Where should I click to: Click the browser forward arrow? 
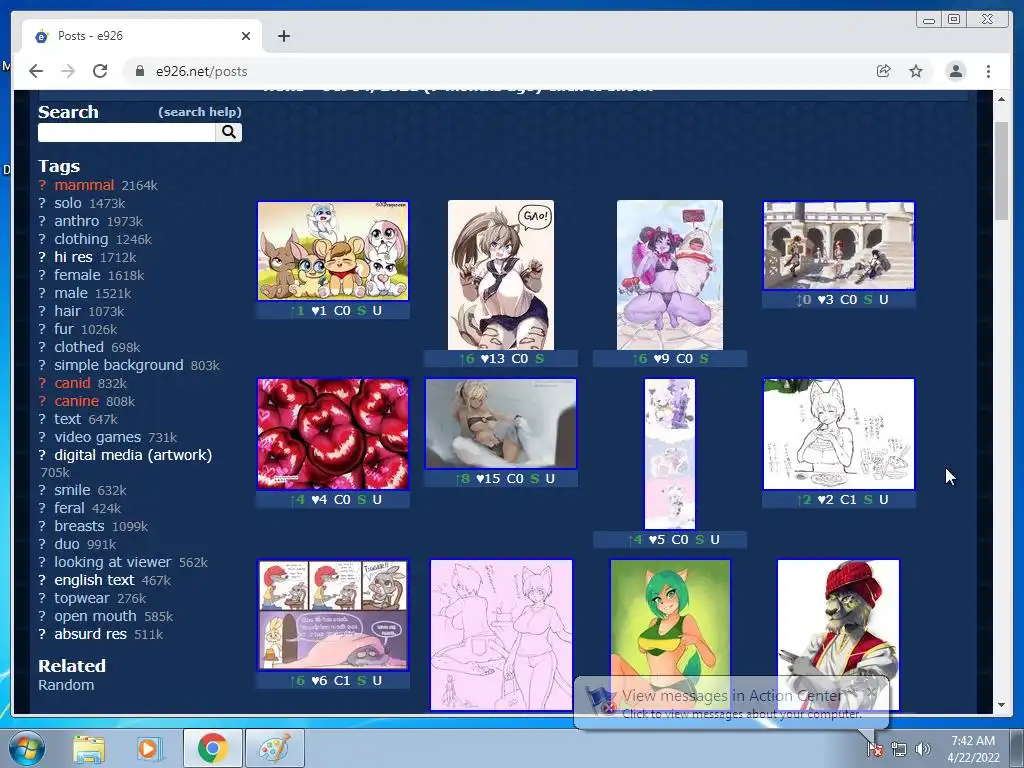pyautogui.click(x=68, y=71)
